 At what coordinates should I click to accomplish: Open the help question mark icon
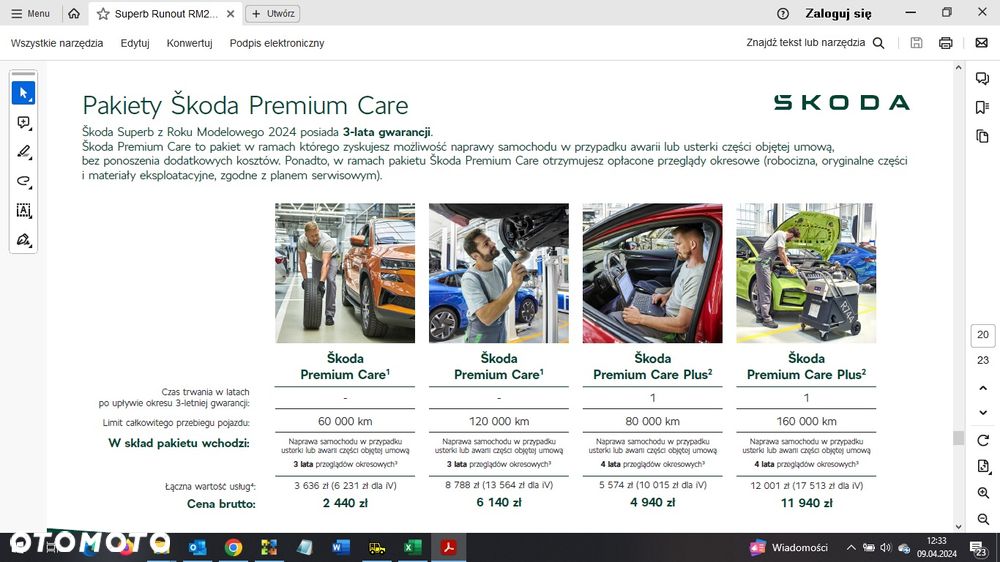point(783,13)
